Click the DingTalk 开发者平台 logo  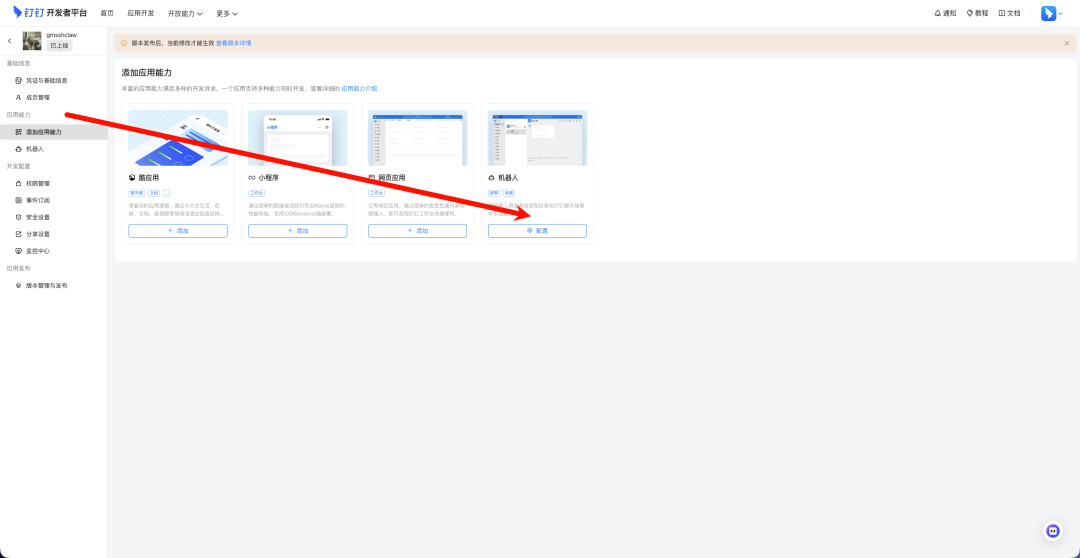tap(50, 12)
